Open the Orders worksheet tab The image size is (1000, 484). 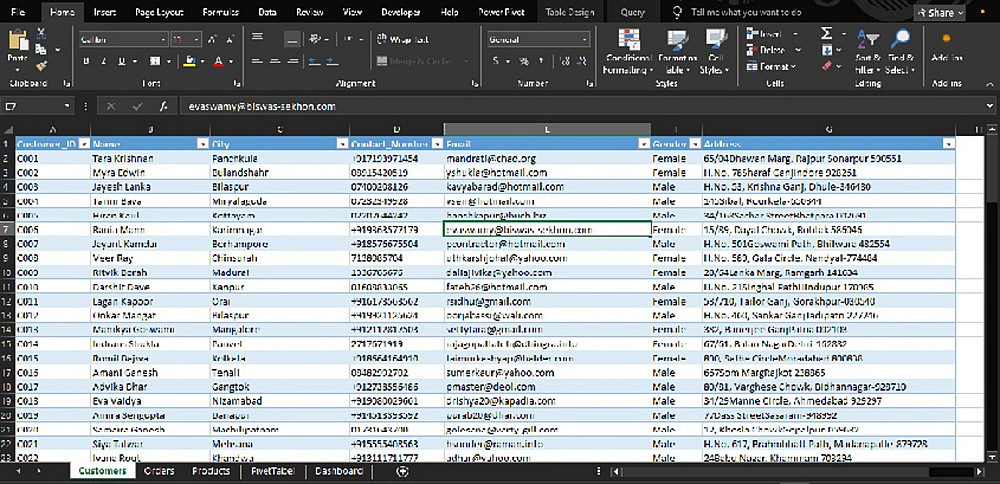tap(158, 471)
